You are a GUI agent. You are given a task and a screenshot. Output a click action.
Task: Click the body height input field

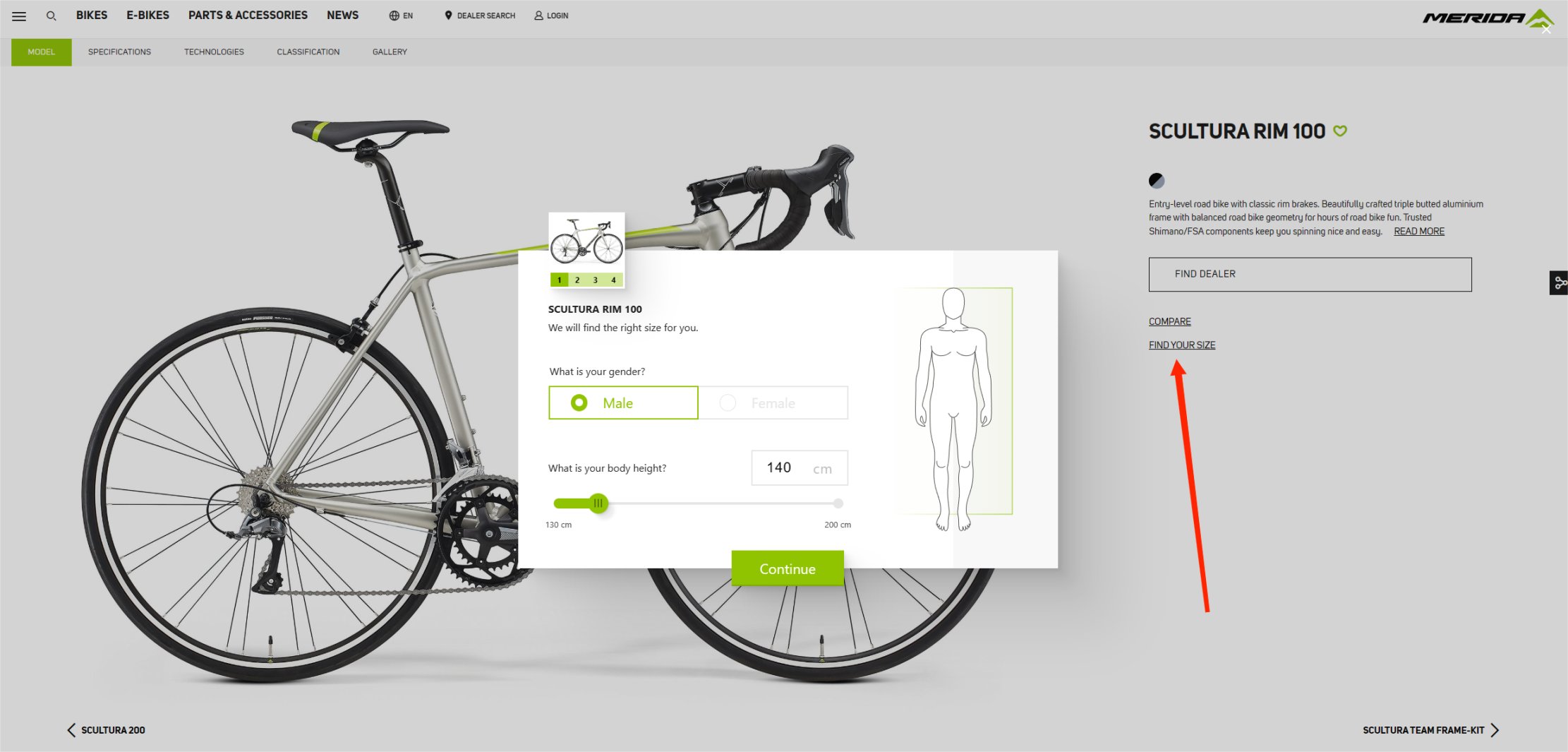click(x=800, y=467)
